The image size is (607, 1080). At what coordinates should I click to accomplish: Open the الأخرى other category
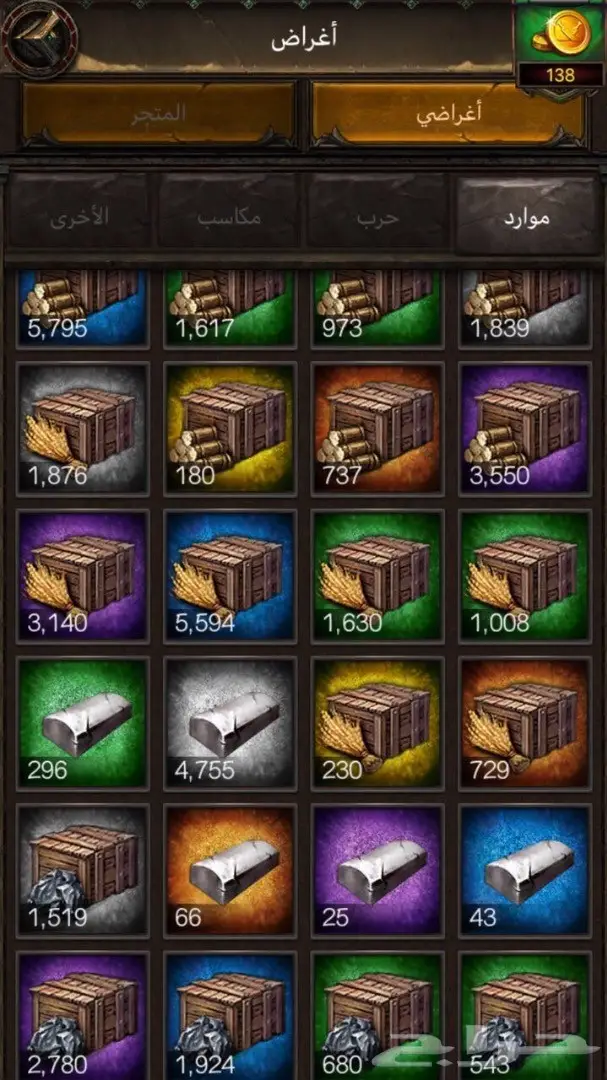pyautogui.click(x=80, y=217)
